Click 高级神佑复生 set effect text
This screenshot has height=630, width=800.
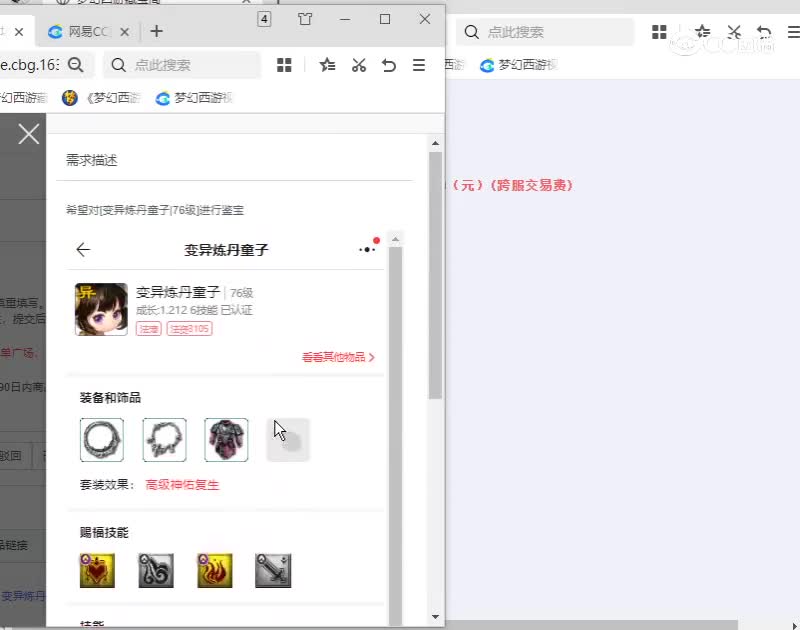click(182, 485)
